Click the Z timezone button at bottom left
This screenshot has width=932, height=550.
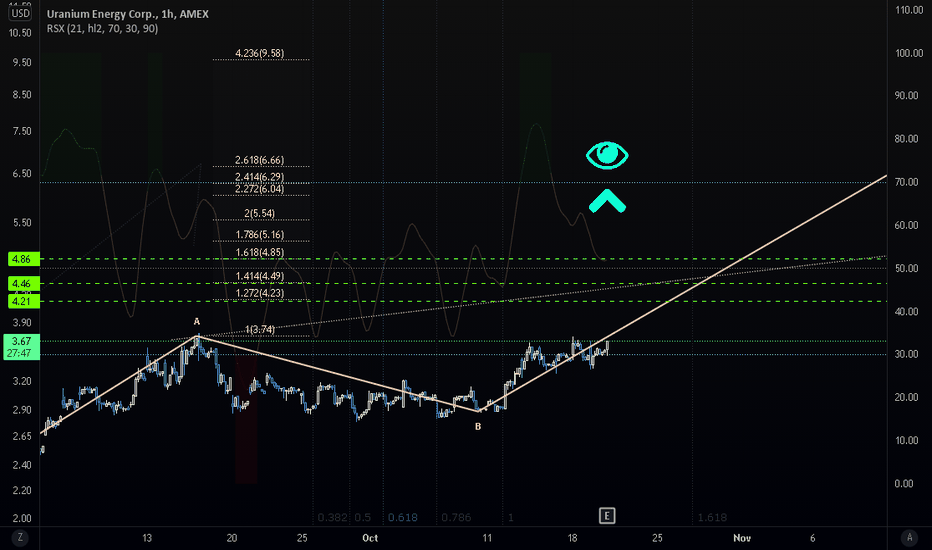20,538
